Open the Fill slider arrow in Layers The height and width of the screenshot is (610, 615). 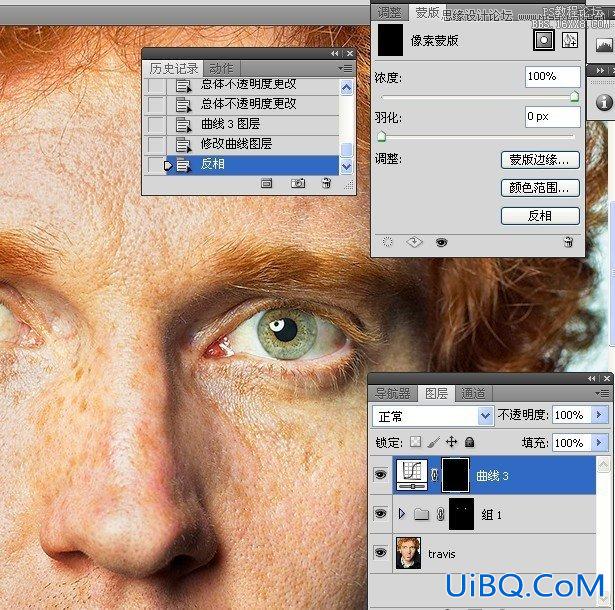pyautogui.click(x=600, y=443)
